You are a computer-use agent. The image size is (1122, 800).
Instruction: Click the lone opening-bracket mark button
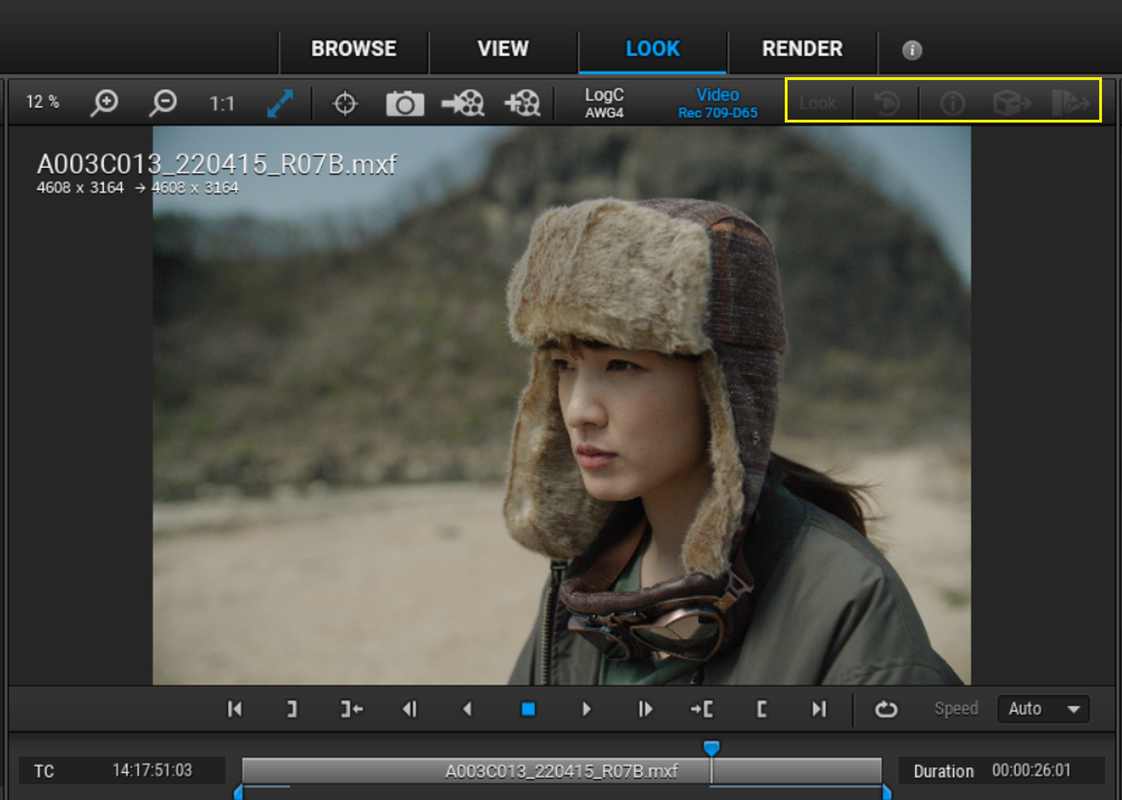761,709
